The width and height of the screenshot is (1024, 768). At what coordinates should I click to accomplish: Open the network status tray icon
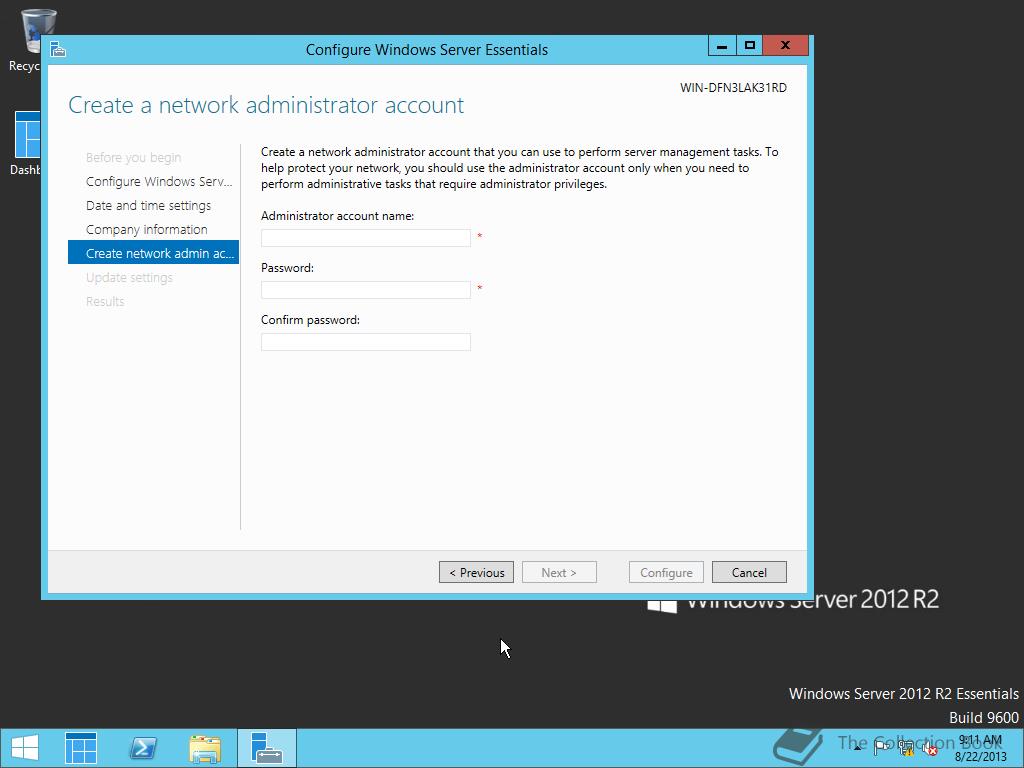906,748
